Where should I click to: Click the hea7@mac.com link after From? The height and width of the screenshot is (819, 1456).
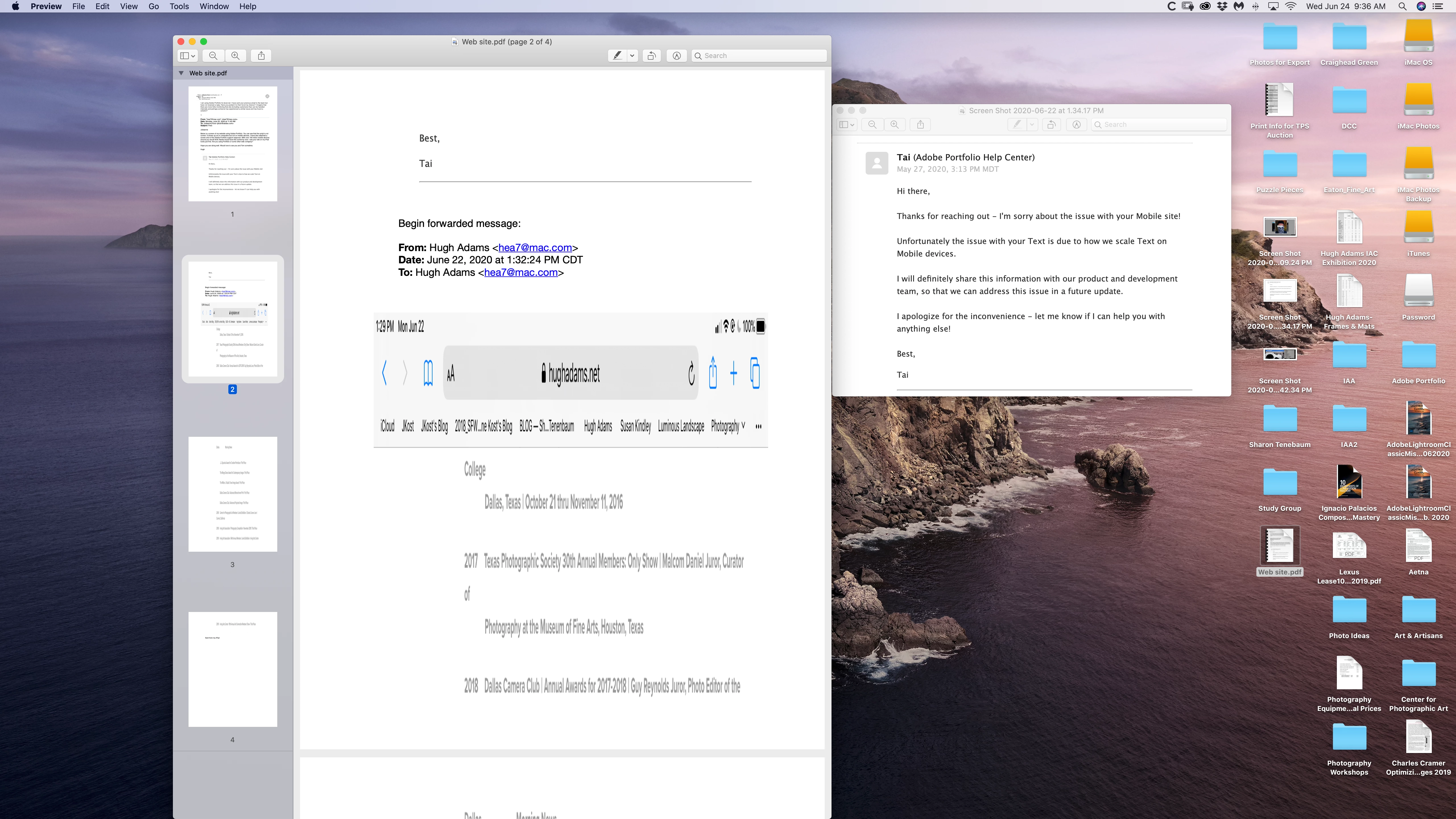(x=535, y=248)
